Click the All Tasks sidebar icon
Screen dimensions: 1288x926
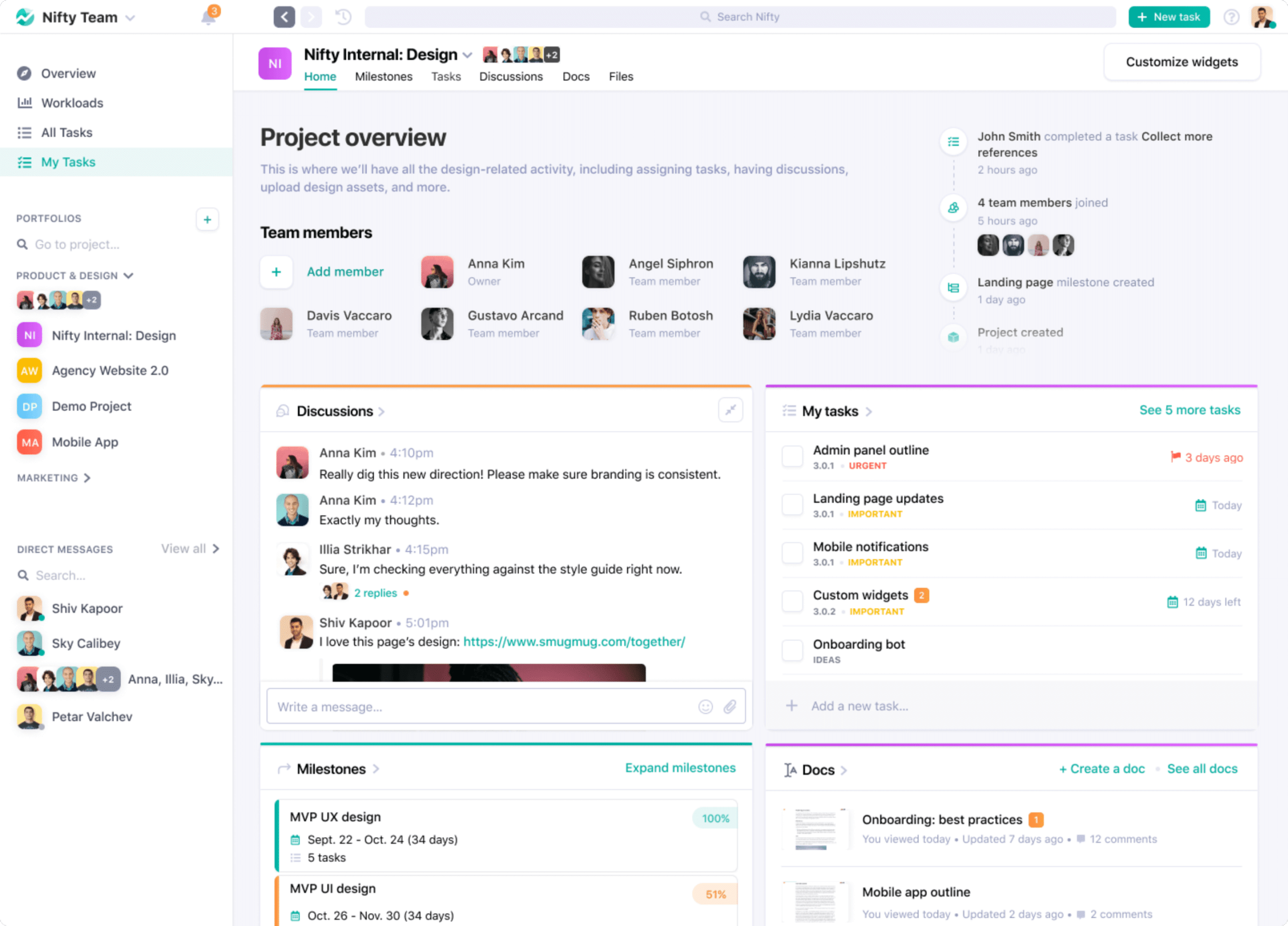click(24, 131)
